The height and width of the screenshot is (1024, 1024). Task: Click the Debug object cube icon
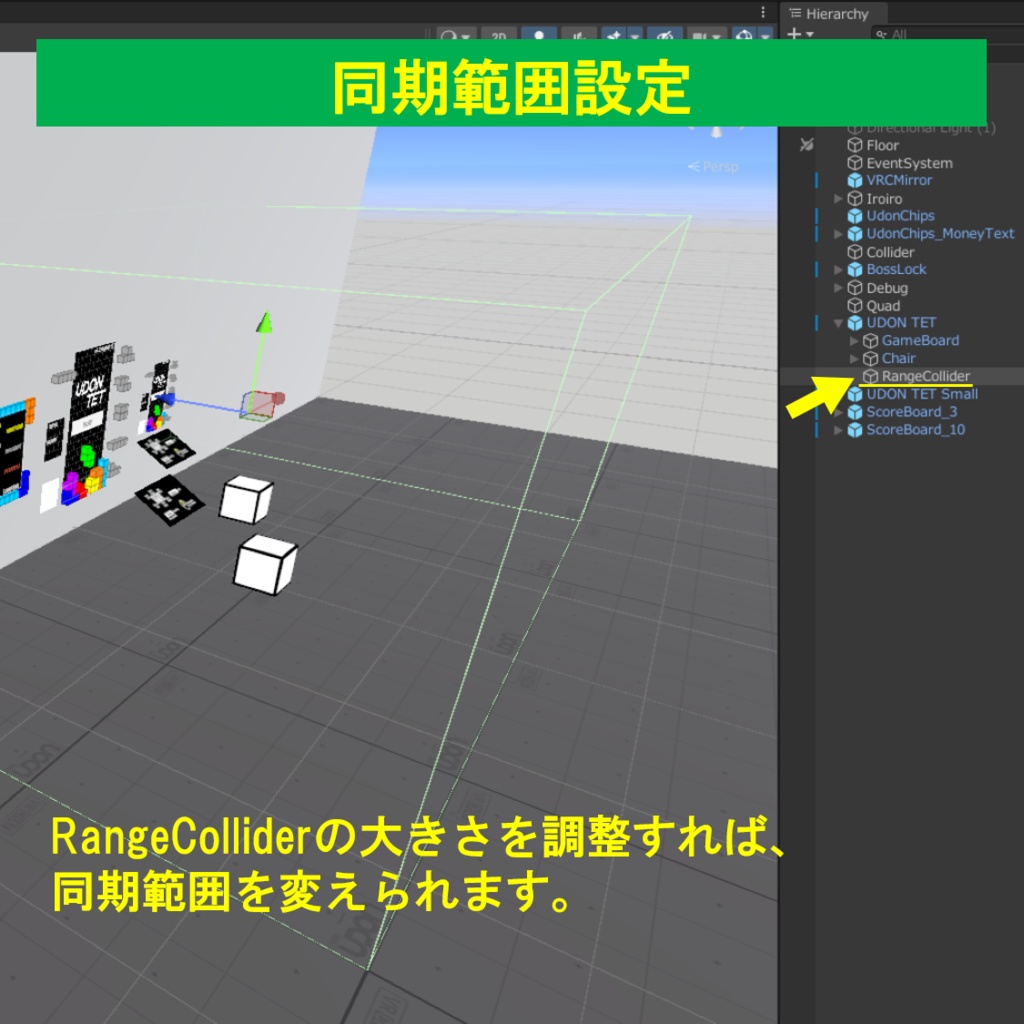854,287
